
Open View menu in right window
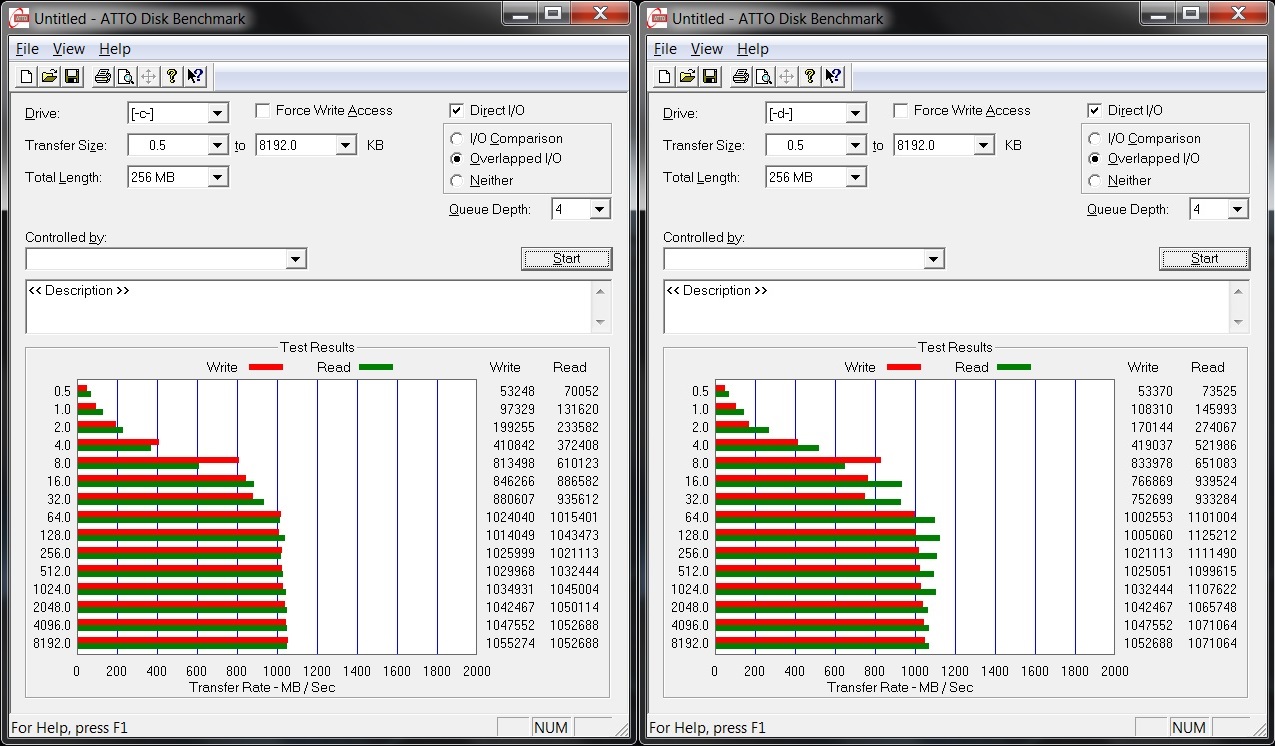707,49
